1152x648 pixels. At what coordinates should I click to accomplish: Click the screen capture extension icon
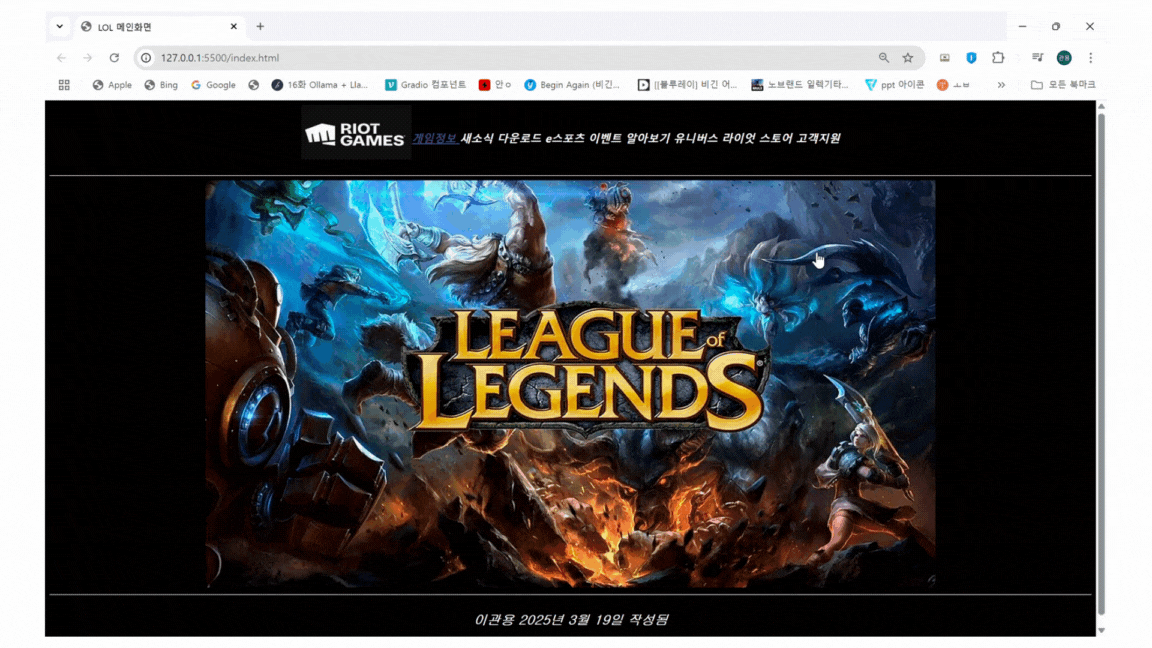pyautogui.click(x=945, y=57)
